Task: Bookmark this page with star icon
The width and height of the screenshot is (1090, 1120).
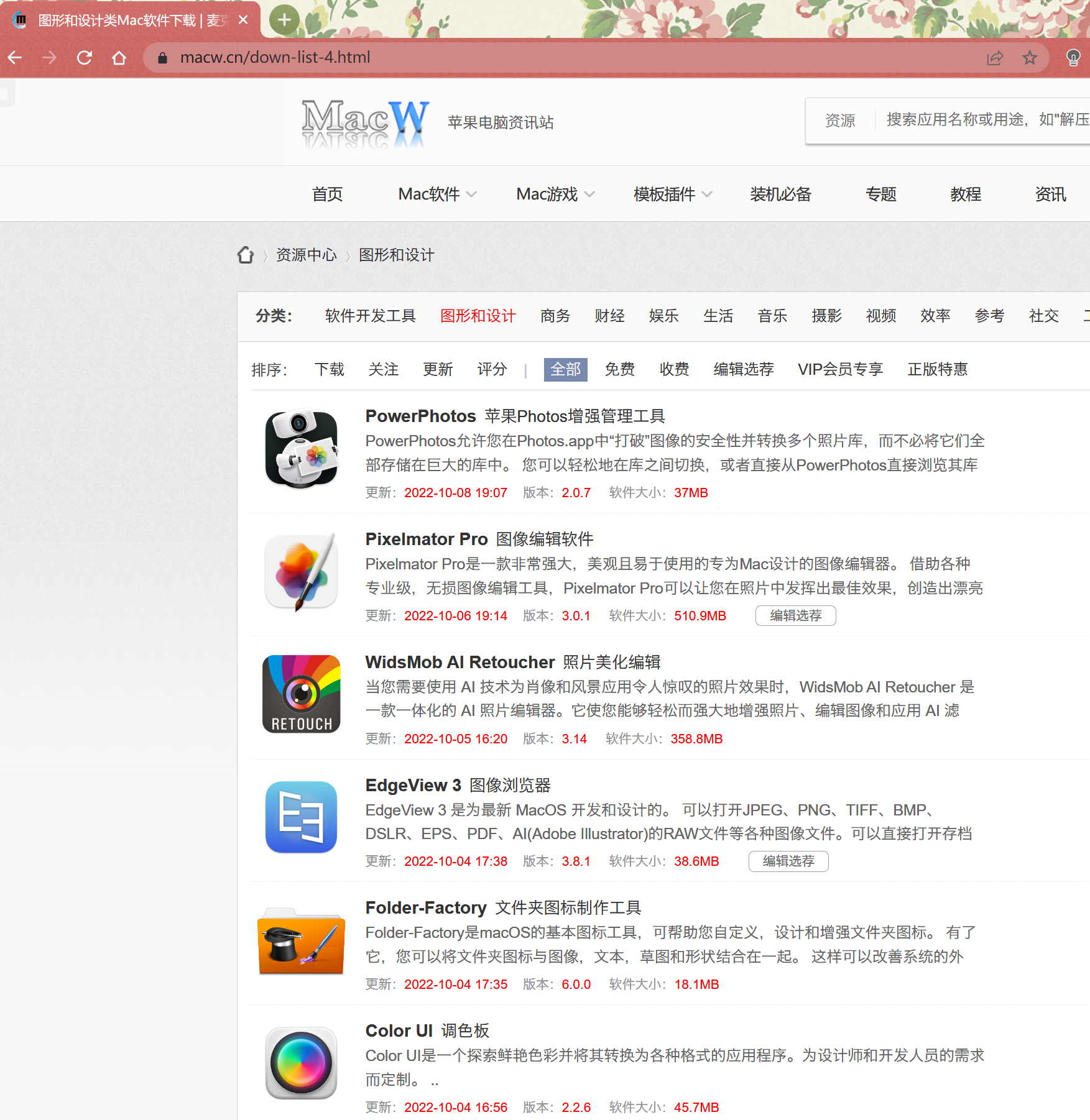Action: click(x=1030, y=58)
